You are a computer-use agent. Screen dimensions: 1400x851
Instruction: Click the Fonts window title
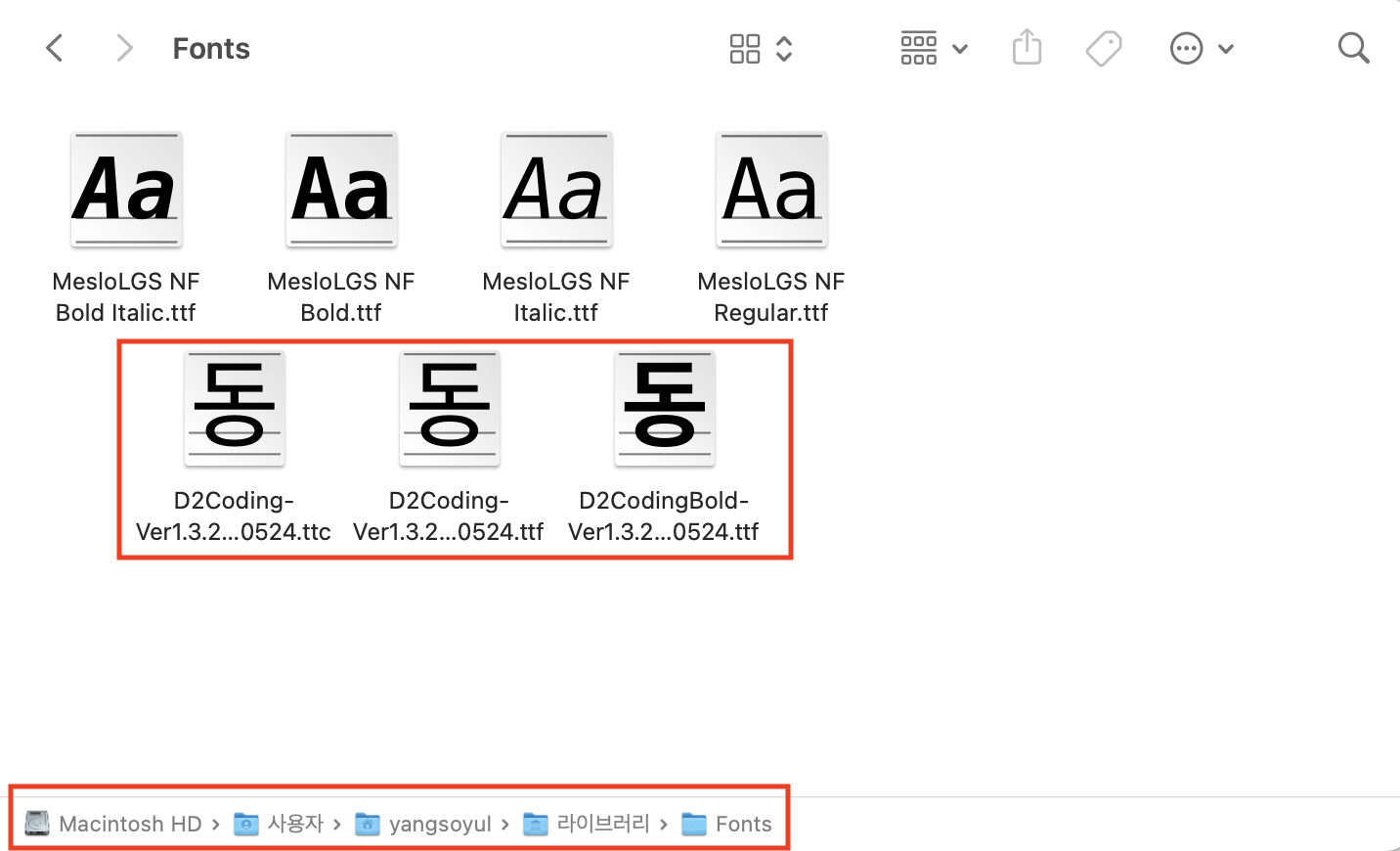point(211,48)
